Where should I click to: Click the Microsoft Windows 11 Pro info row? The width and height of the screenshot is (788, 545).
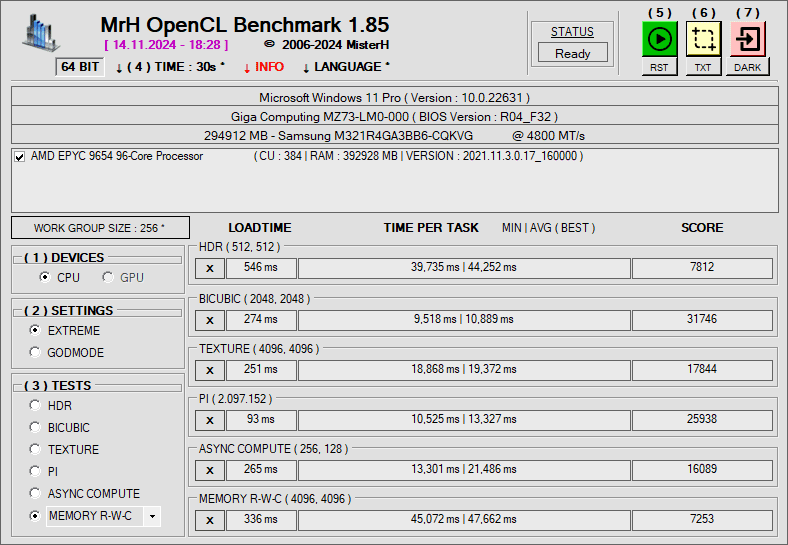(x=395, y=97)
